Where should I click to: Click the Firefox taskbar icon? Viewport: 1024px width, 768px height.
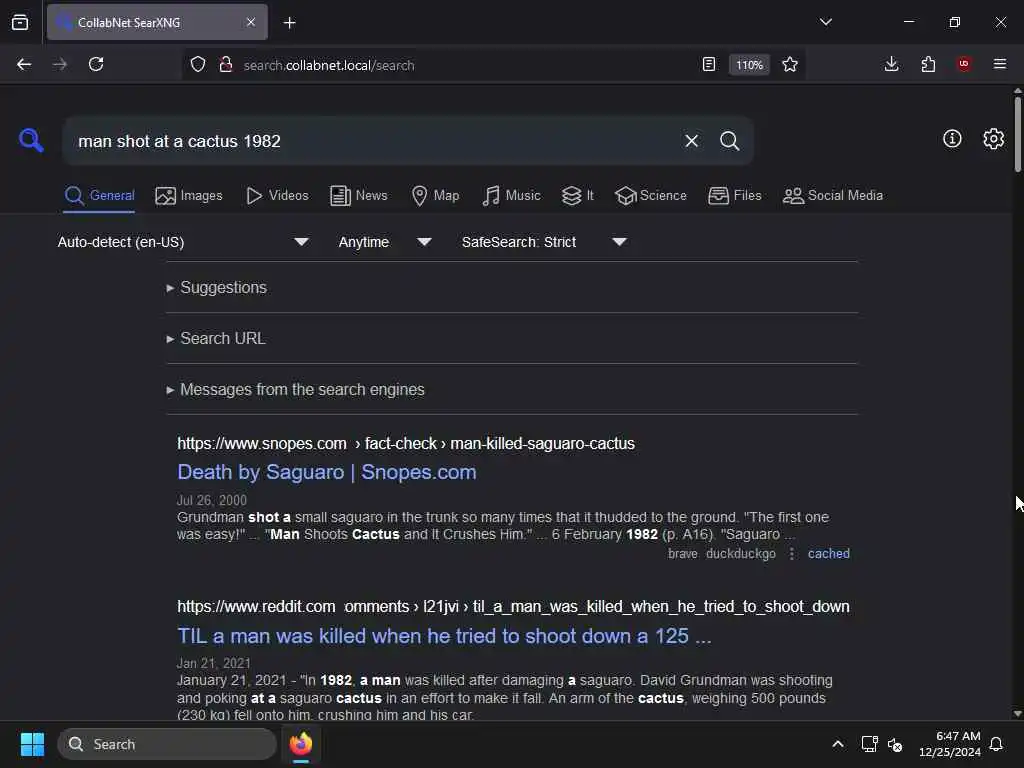[301, 744]
